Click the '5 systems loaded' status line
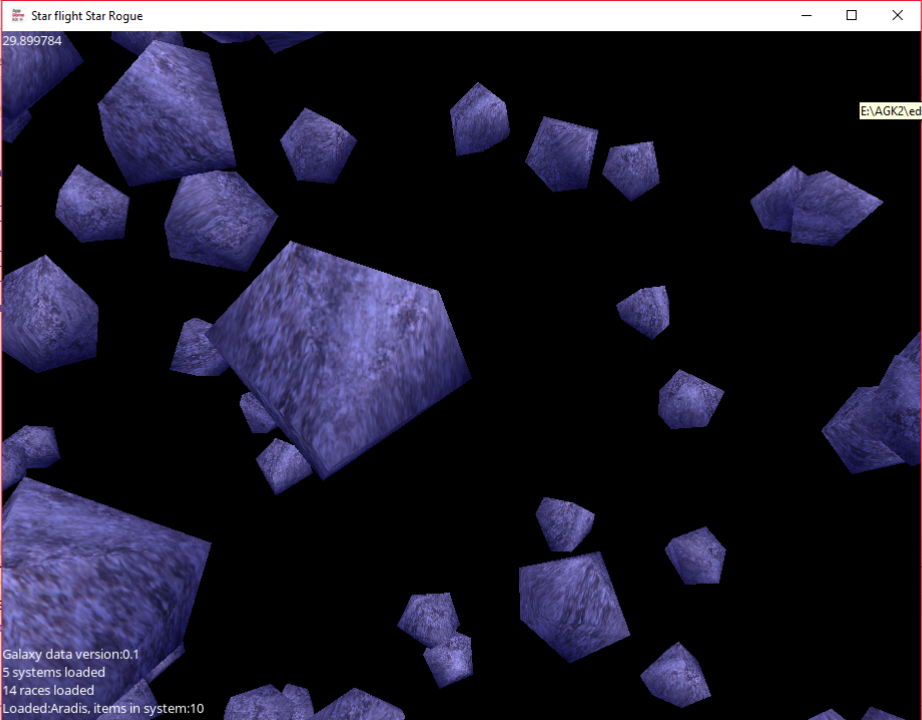 54,672
